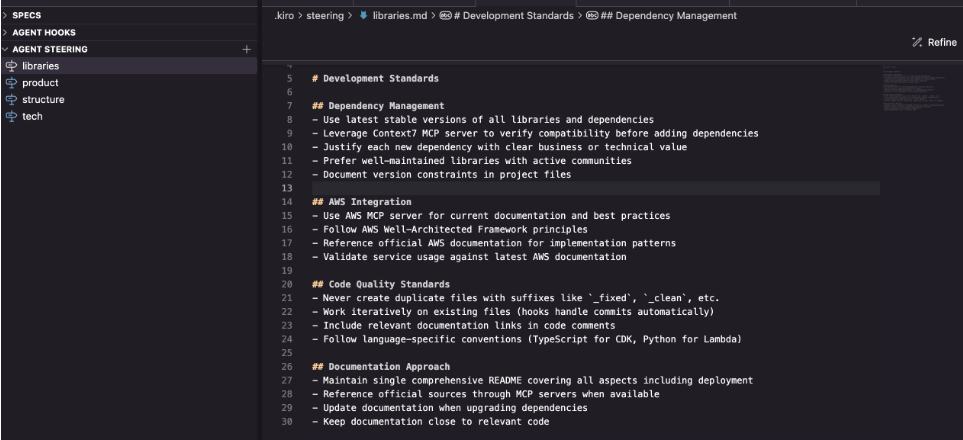Click markdown file icon in breadcrumb
Viewport: 963px width, 440px height.
tap(364, 15)
